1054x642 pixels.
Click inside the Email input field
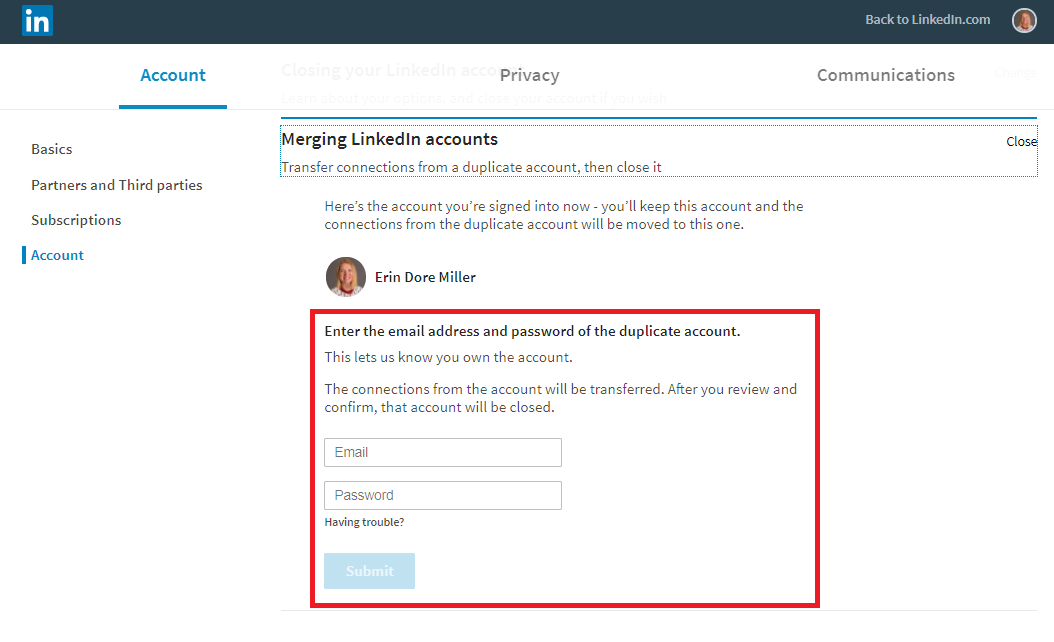[x=442, y=452]
